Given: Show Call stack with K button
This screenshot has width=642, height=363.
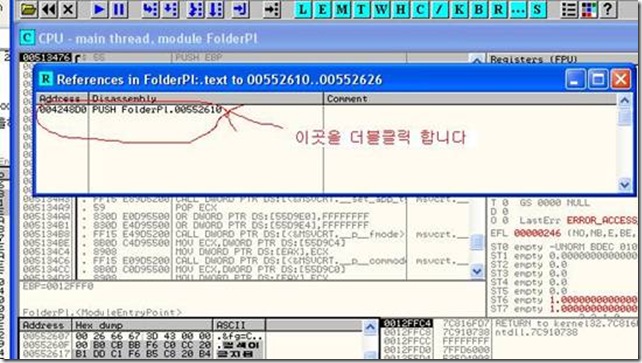Looking at the screenshot, I should pos(459,9).
